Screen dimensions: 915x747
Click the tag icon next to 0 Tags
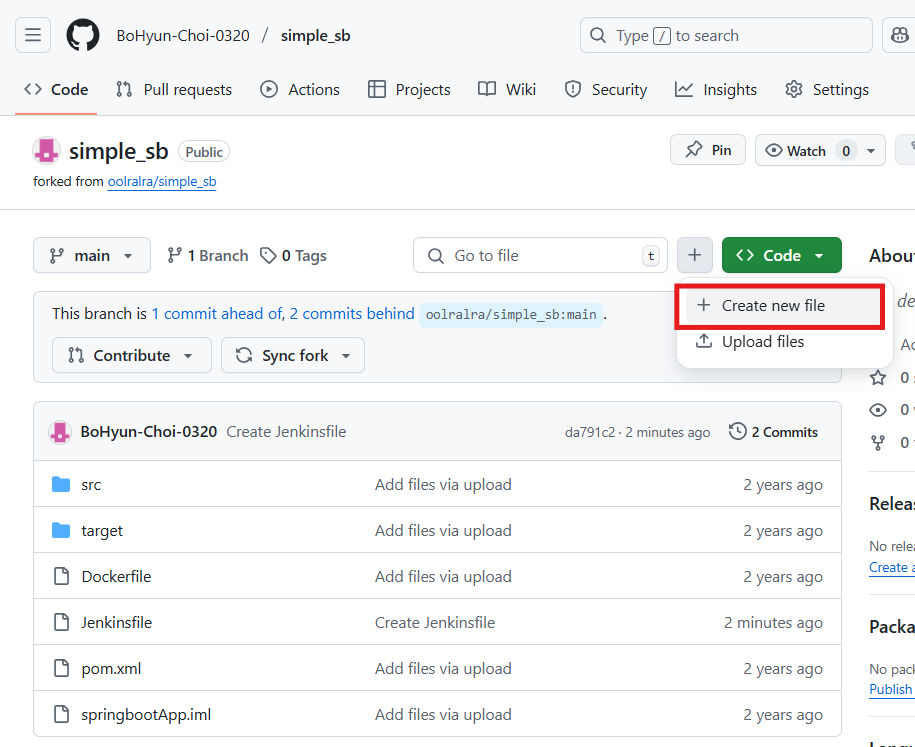tap(268, 256)
